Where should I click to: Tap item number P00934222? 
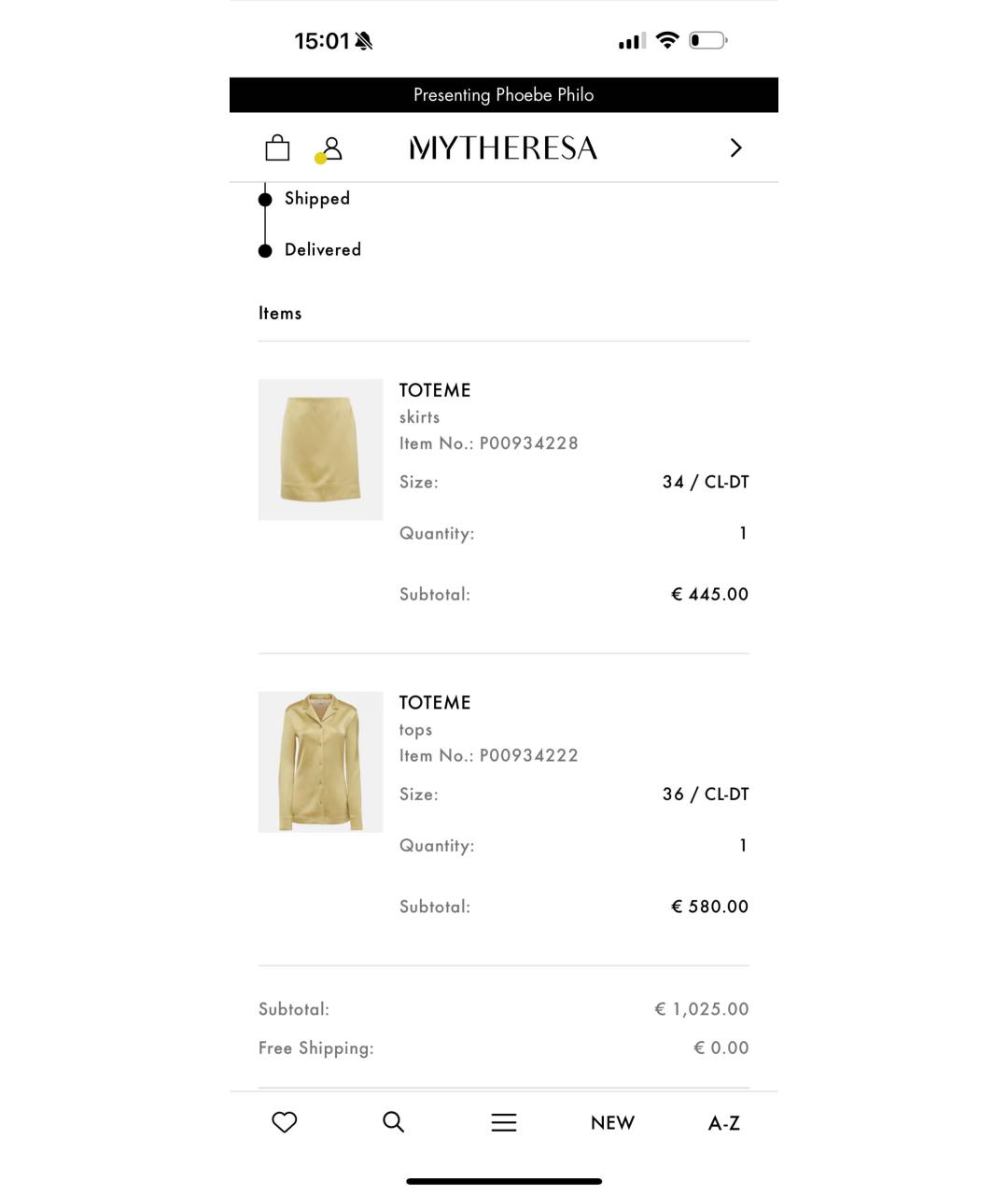point(529,756)
